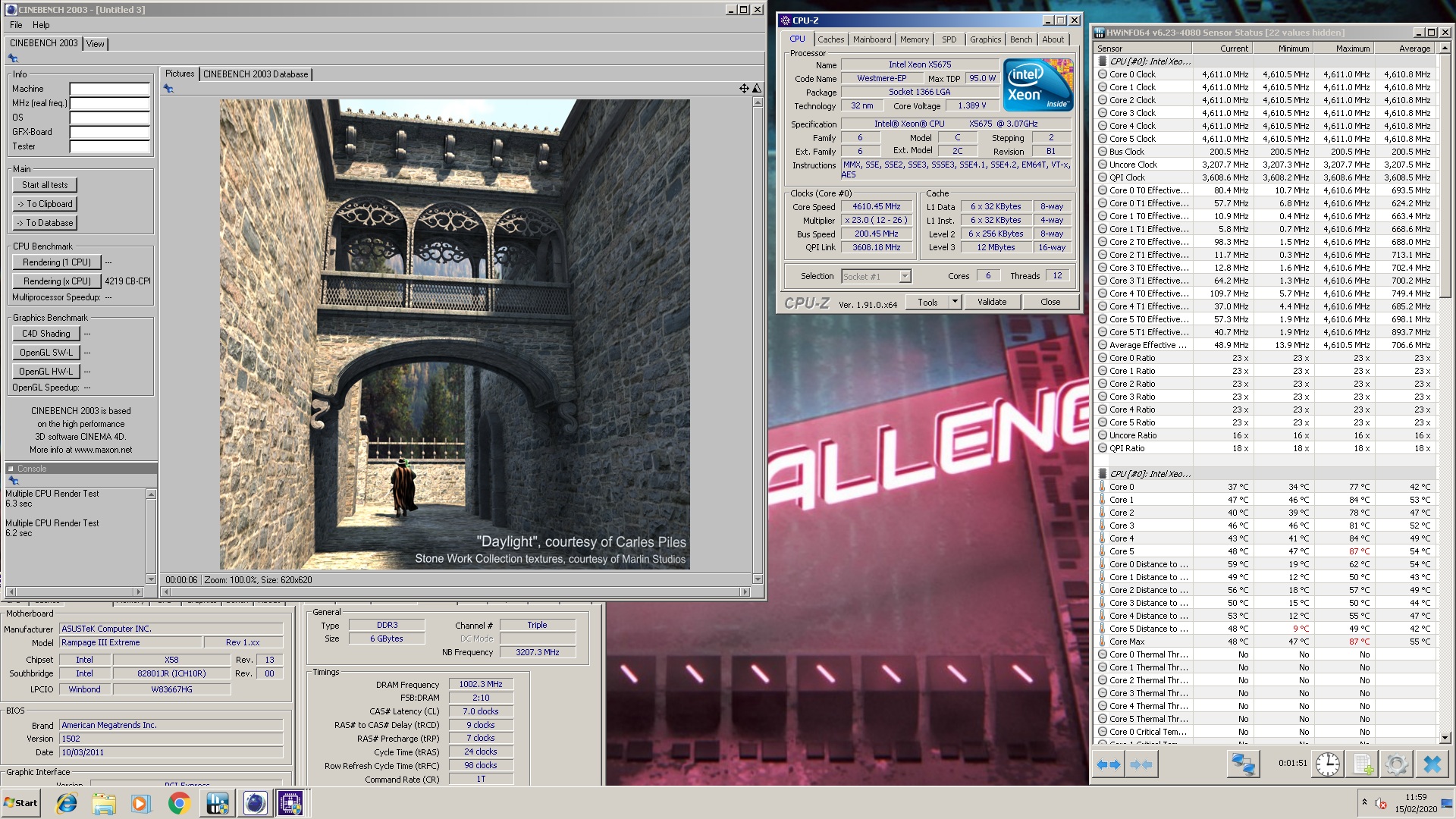Switch to CINEBENCH 2003 Database tab
Screen dimensions: 1456x819
256,74
